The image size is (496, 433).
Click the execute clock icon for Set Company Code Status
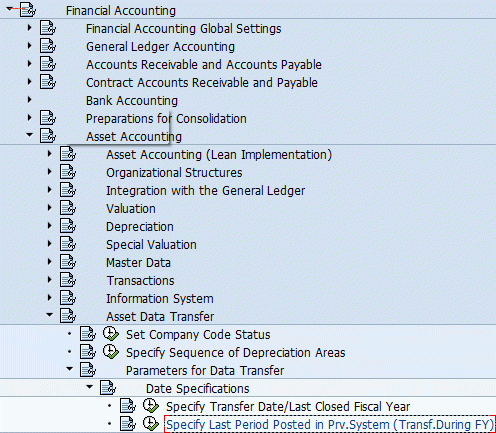pyautogui.click(x=111, y=334)
